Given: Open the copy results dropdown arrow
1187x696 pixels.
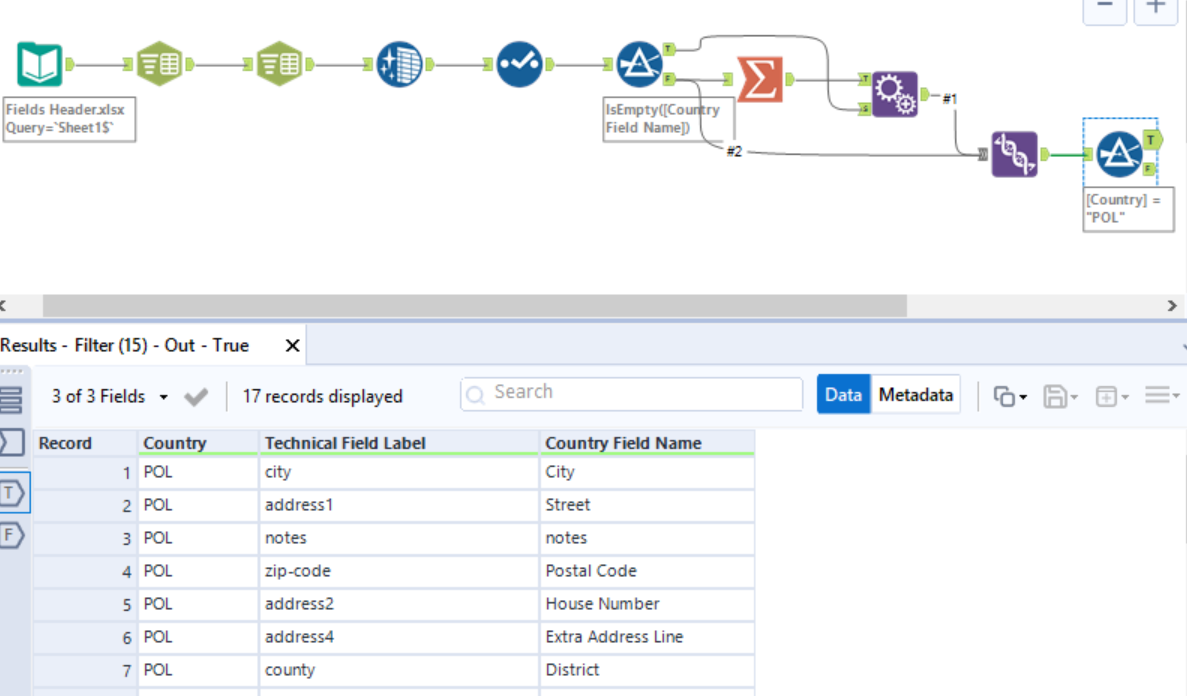Looking at the screenshot, I should click(x=1011, y=396).
